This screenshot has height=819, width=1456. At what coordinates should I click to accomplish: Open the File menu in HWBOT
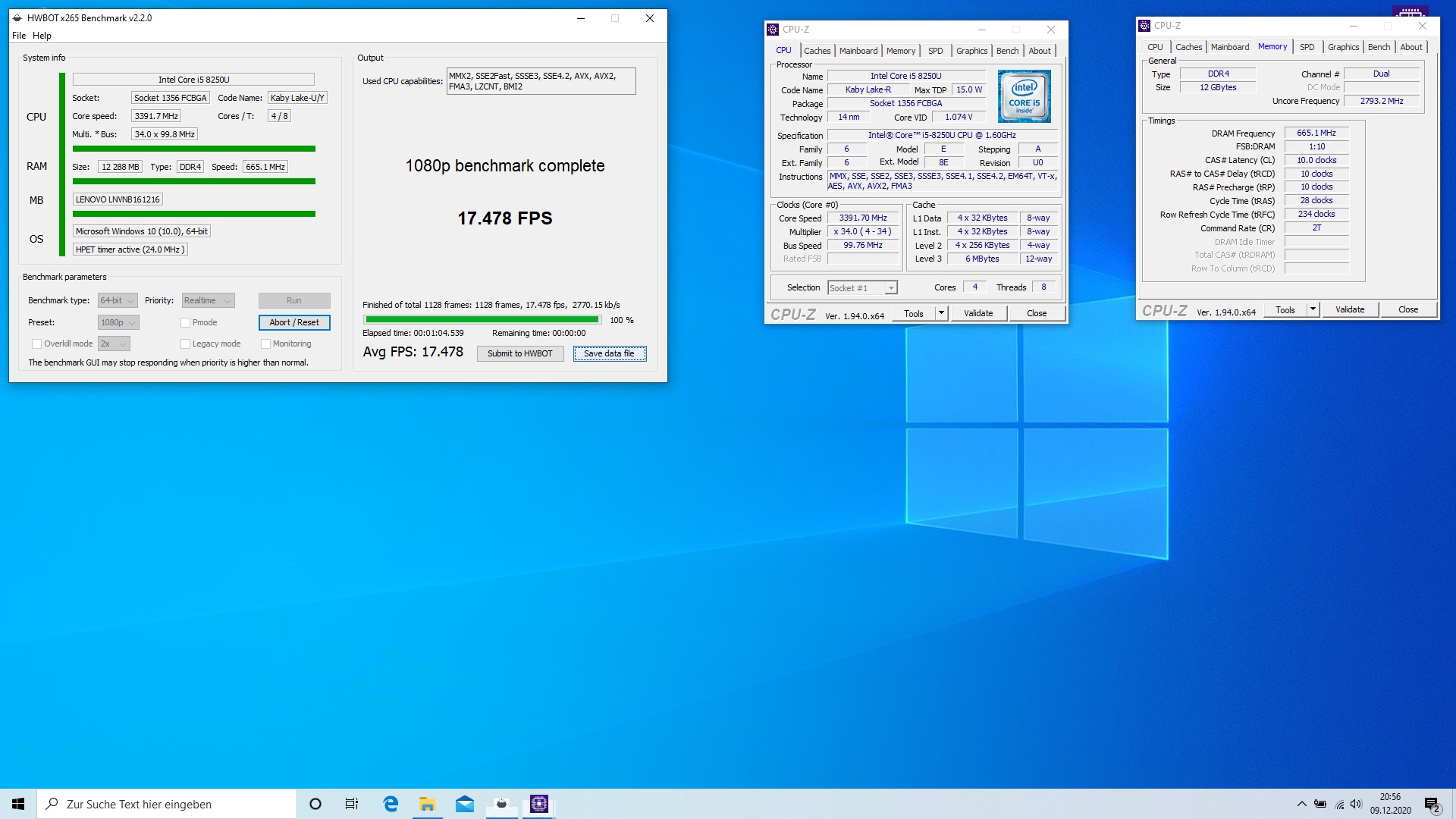click(19, 36)
